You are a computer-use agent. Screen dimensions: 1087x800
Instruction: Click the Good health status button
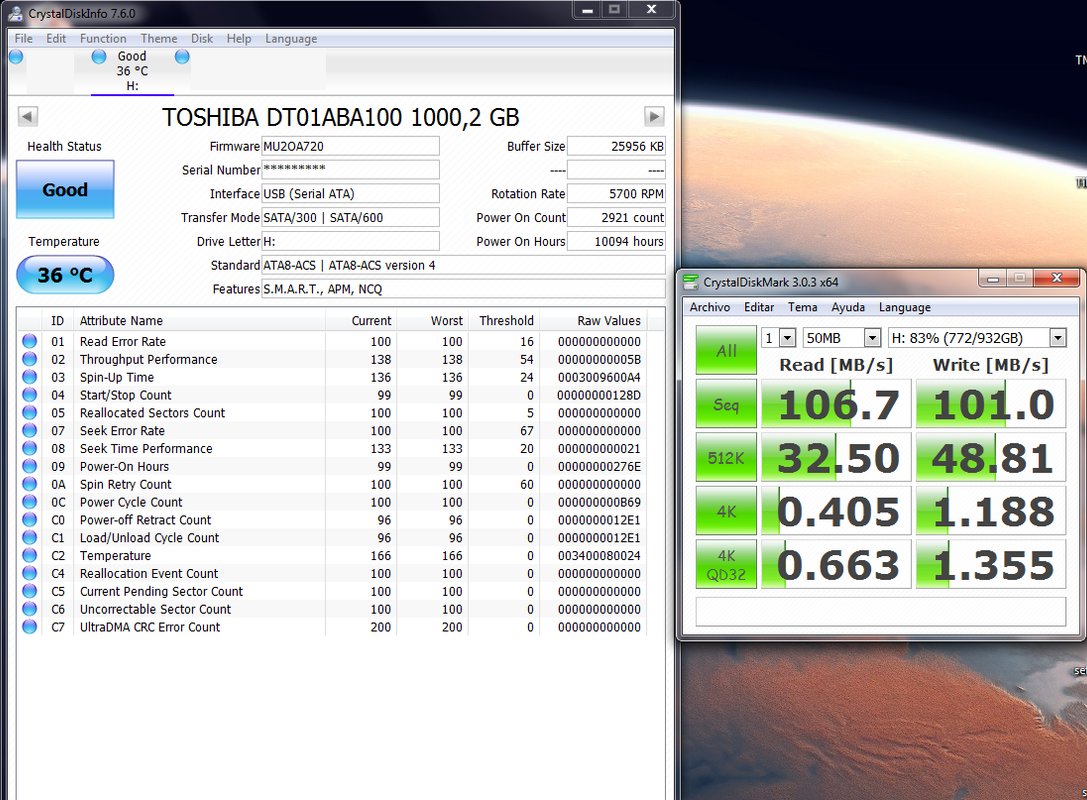65,189
